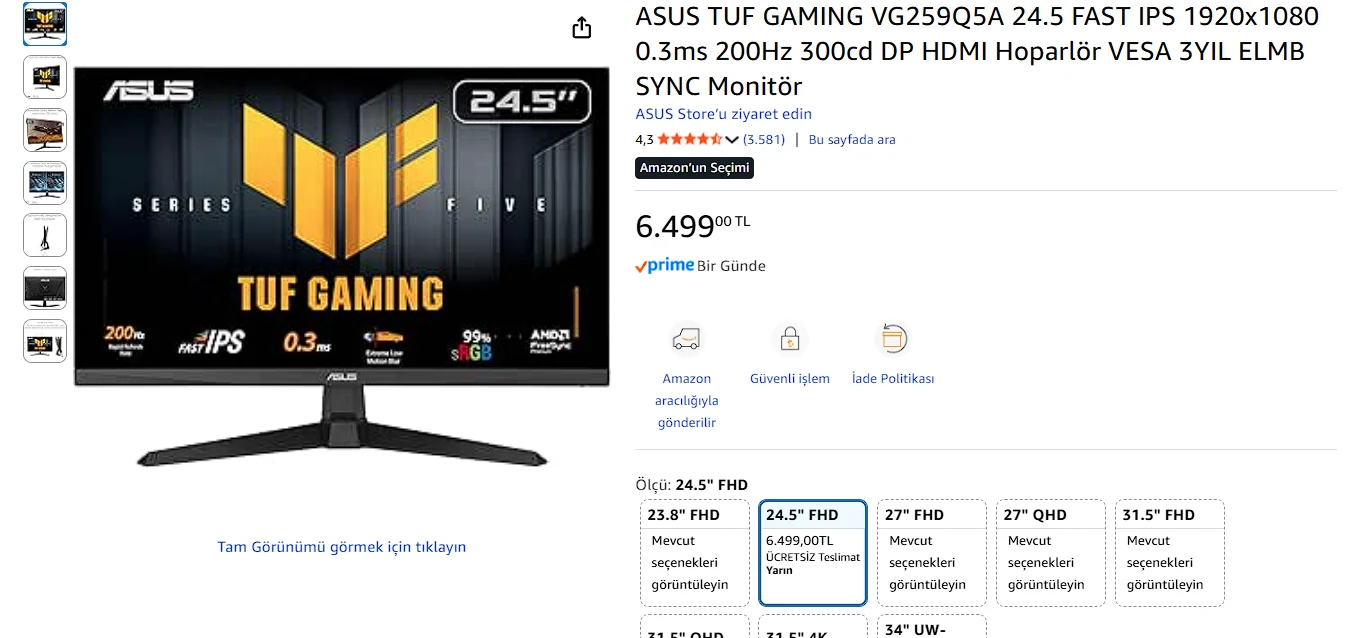Click the 'Bu sayfada ara' link

852,140
